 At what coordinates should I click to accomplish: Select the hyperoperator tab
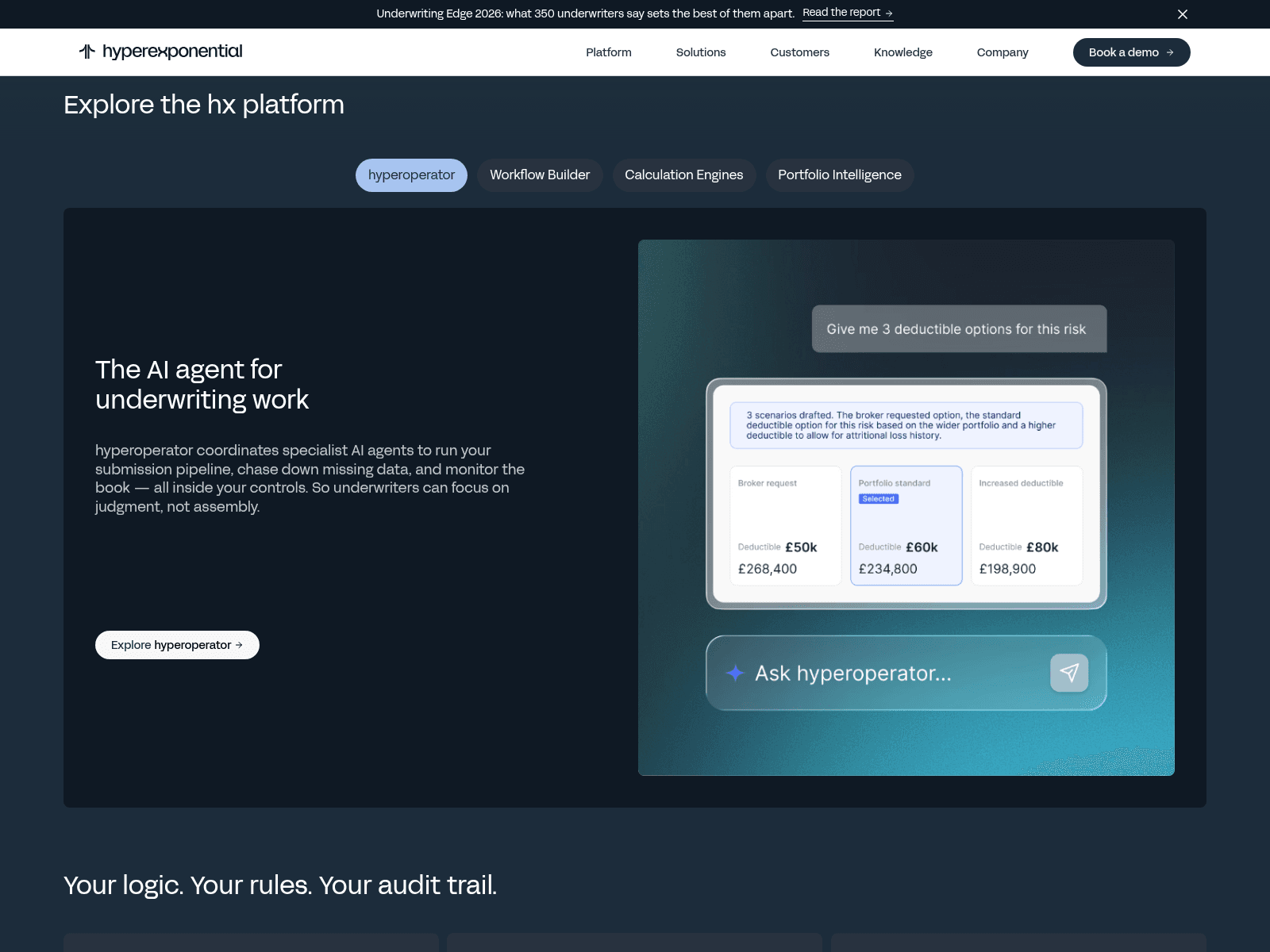tap(411, 175)
